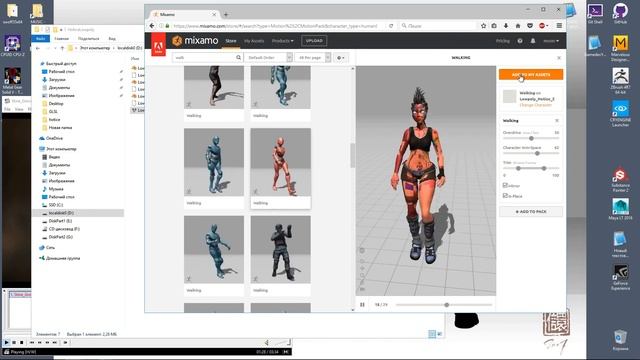Screen dimensions: 640x360
Task: Select the dark soldier Walking animation thumbnail
Action: click(x=280, y=249)
